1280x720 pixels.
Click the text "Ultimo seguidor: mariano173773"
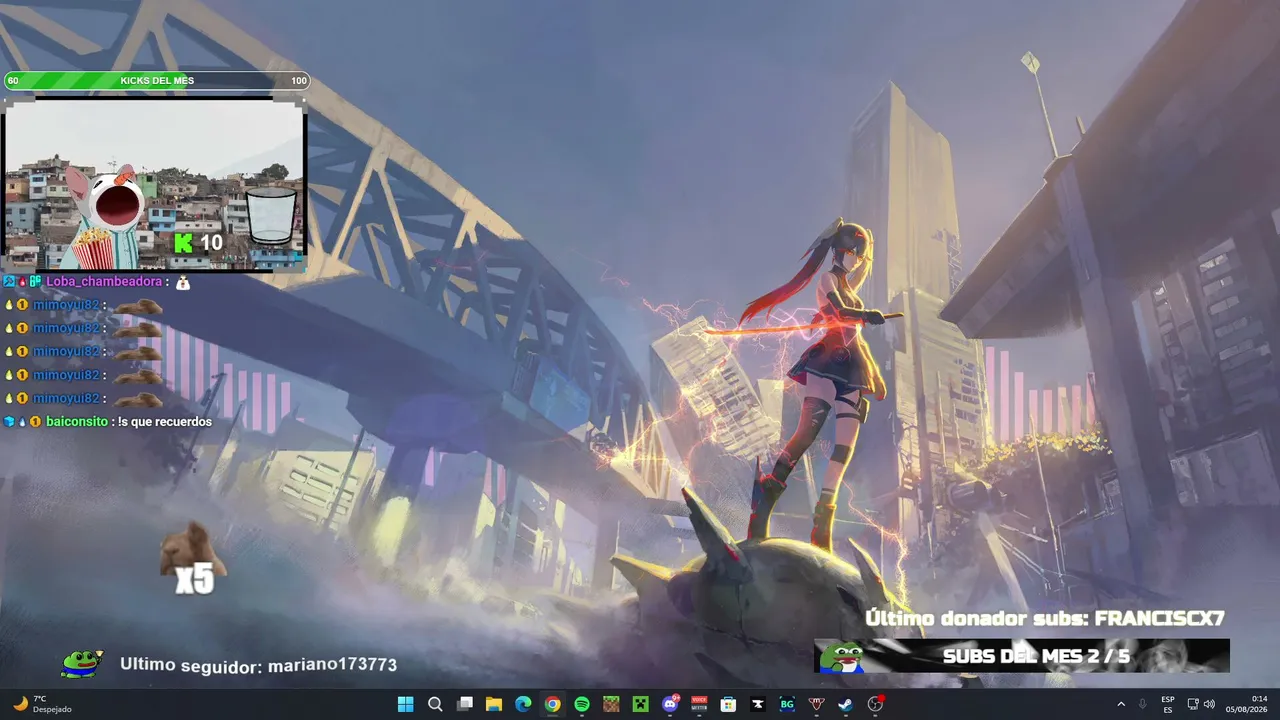(258, 664)
